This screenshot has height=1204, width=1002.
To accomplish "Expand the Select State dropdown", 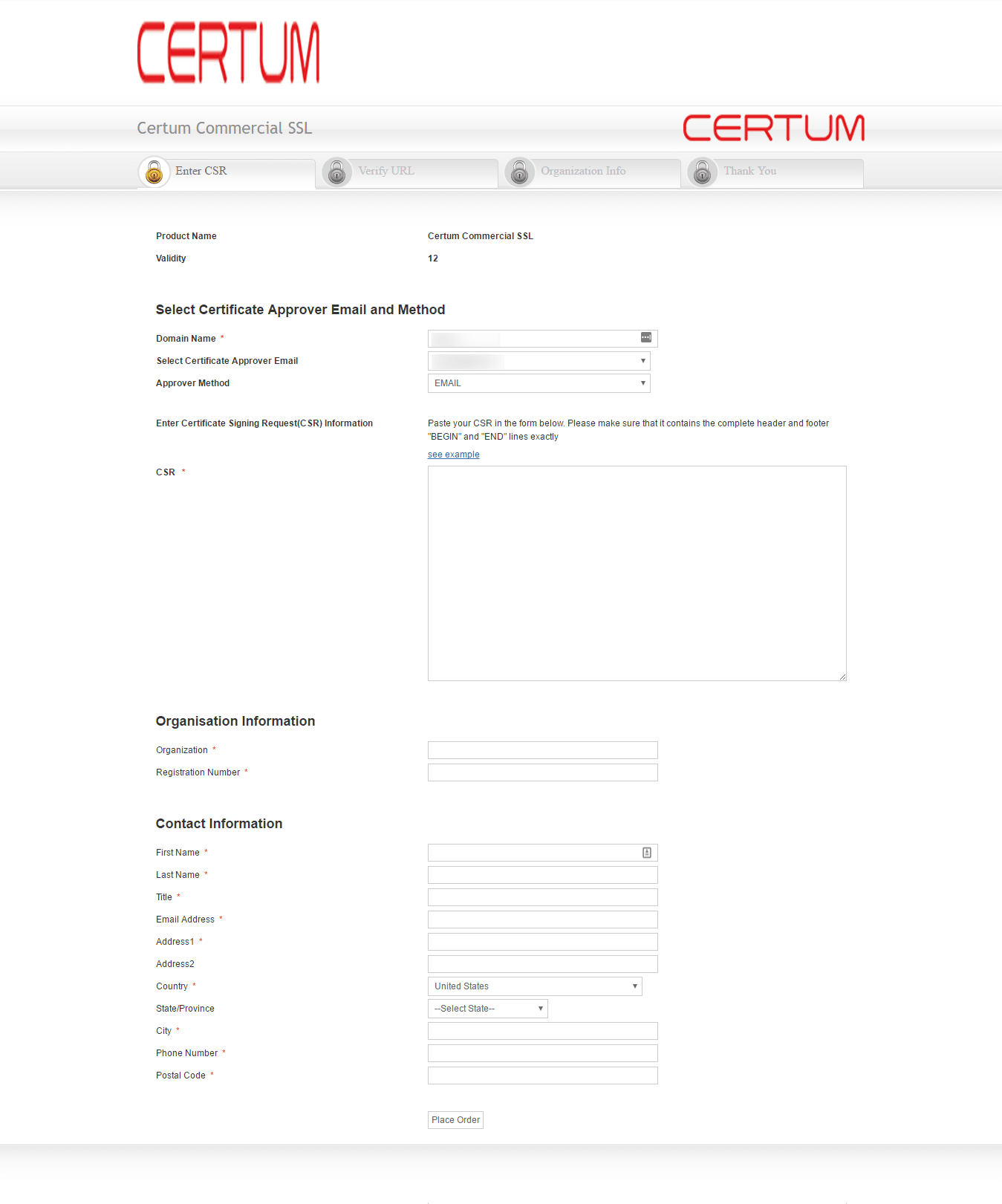I will [487, 1009].
